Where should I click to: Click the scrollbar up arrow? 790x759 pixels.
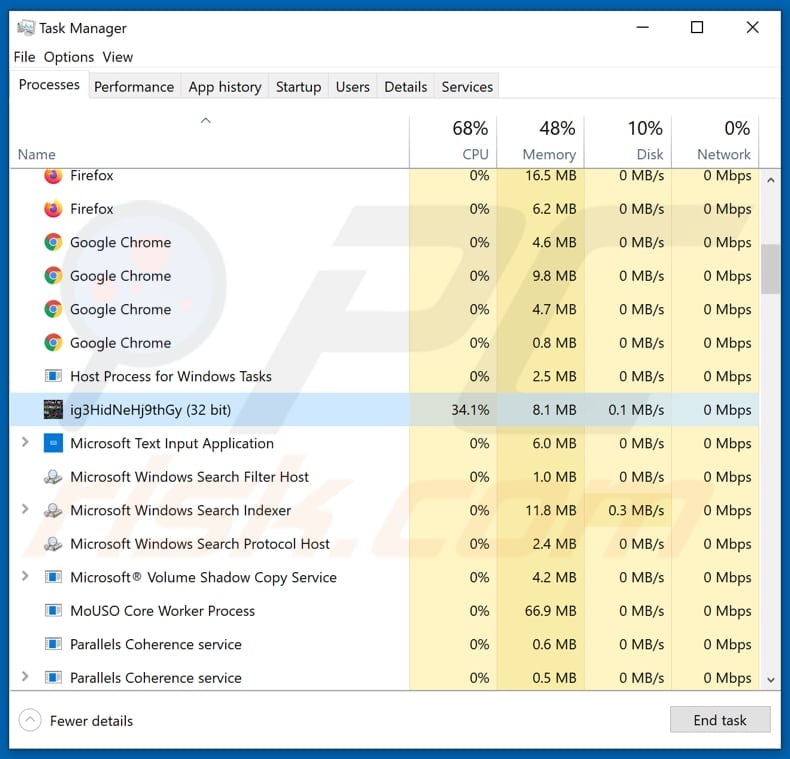pyautogui.click(x=770, y=180)
